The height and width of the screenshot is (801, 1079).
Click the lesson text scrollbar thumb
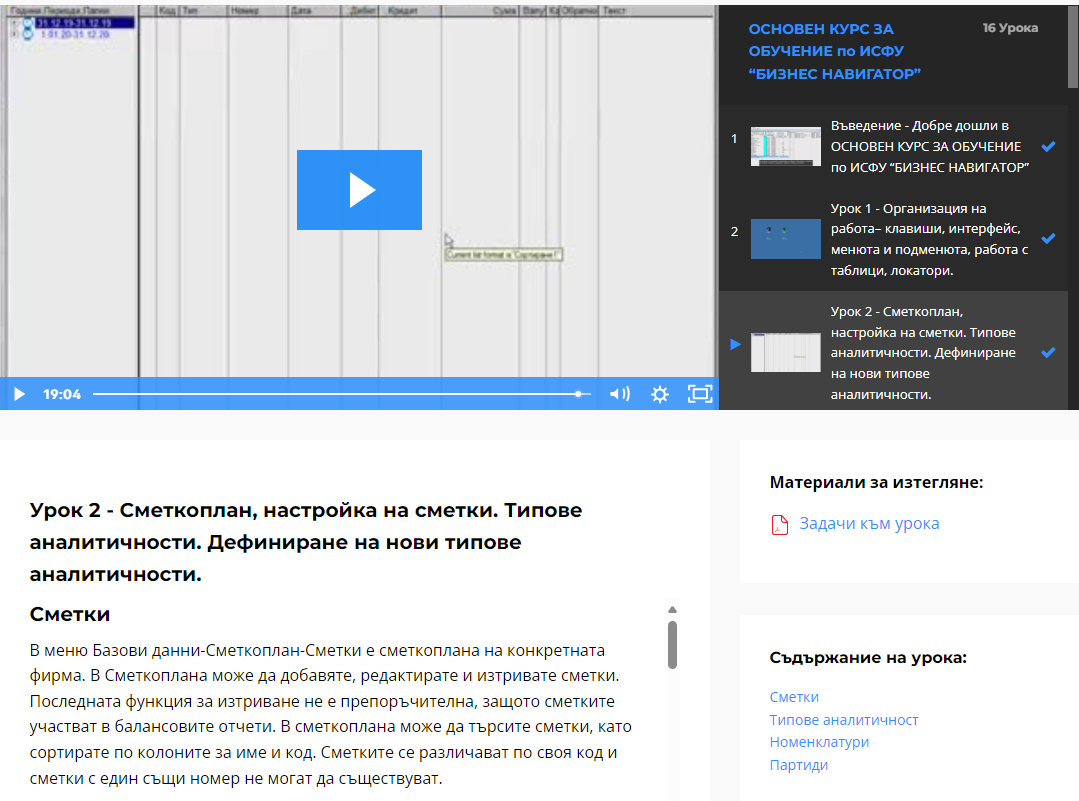pos(672,645)
